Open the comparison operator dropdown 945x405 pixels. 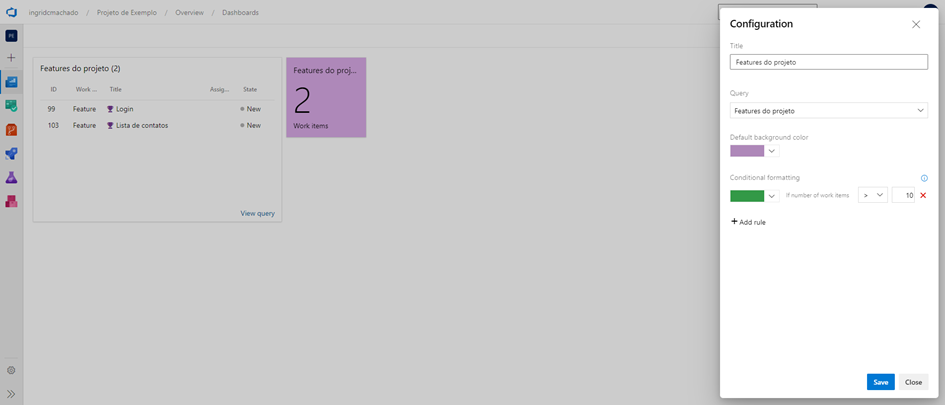pos(873,195)
